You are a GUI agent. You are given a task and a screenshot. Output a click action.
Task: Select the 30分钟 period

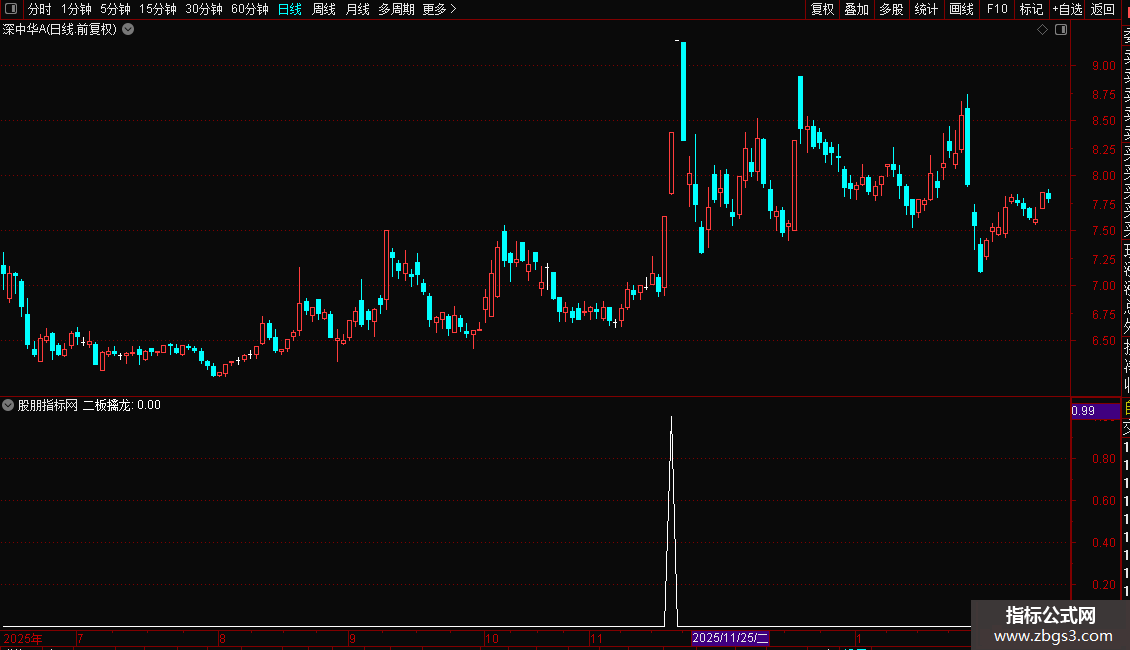point(204,9)
